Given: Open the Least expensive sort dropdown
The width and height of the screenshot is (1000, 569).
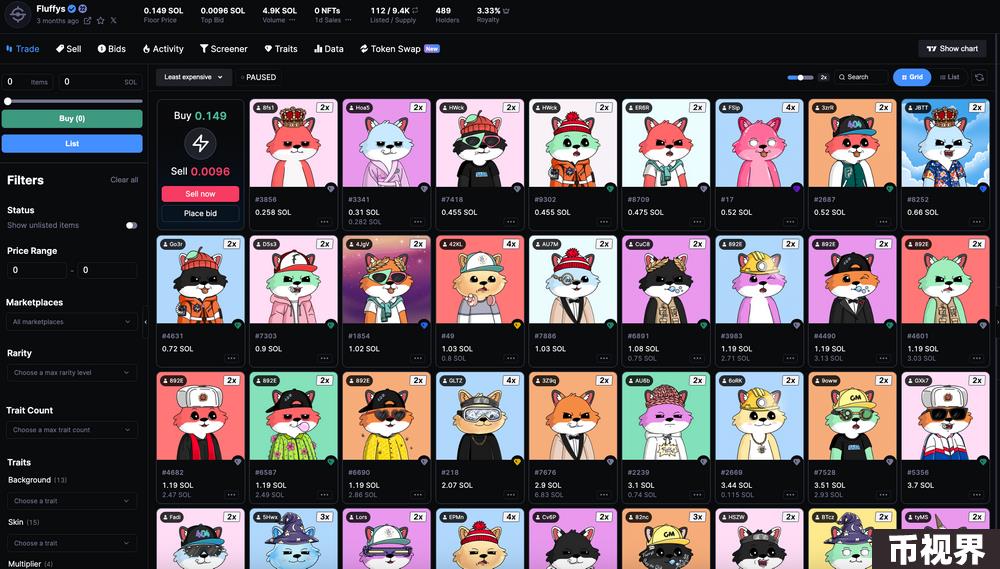Looking at the screenshot, I should coord(194,77).
